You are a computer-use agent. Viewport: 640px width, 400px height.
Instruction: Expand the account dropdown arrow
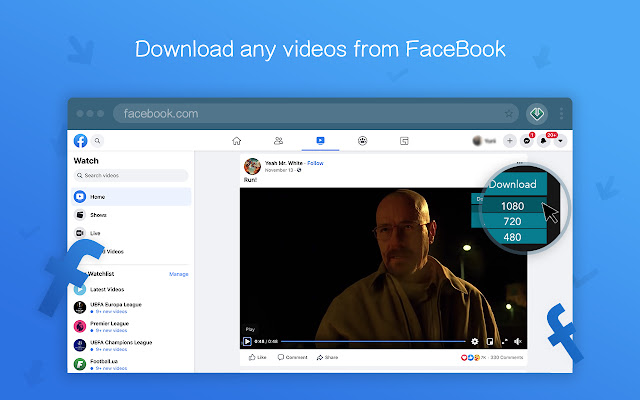tap(560, 141)
